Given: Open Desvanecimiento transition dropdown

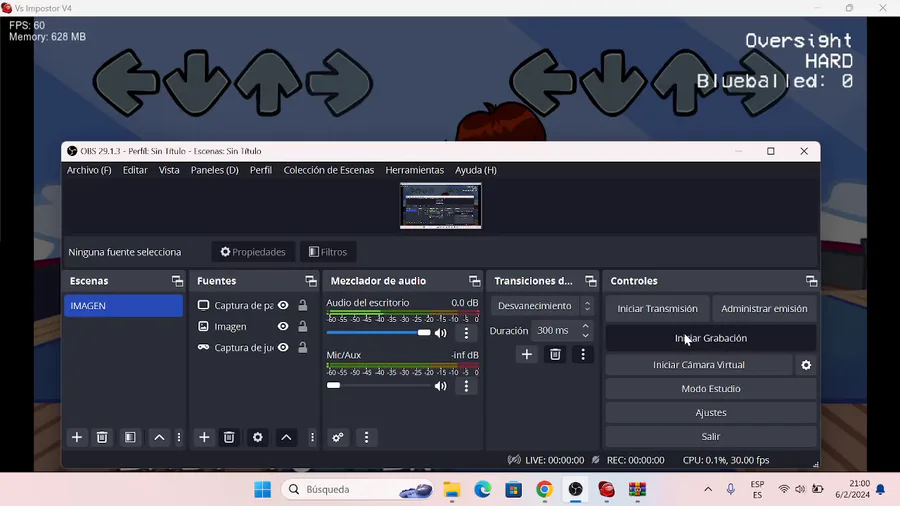Looking at the screenshot, I should [x=542, y=306].
